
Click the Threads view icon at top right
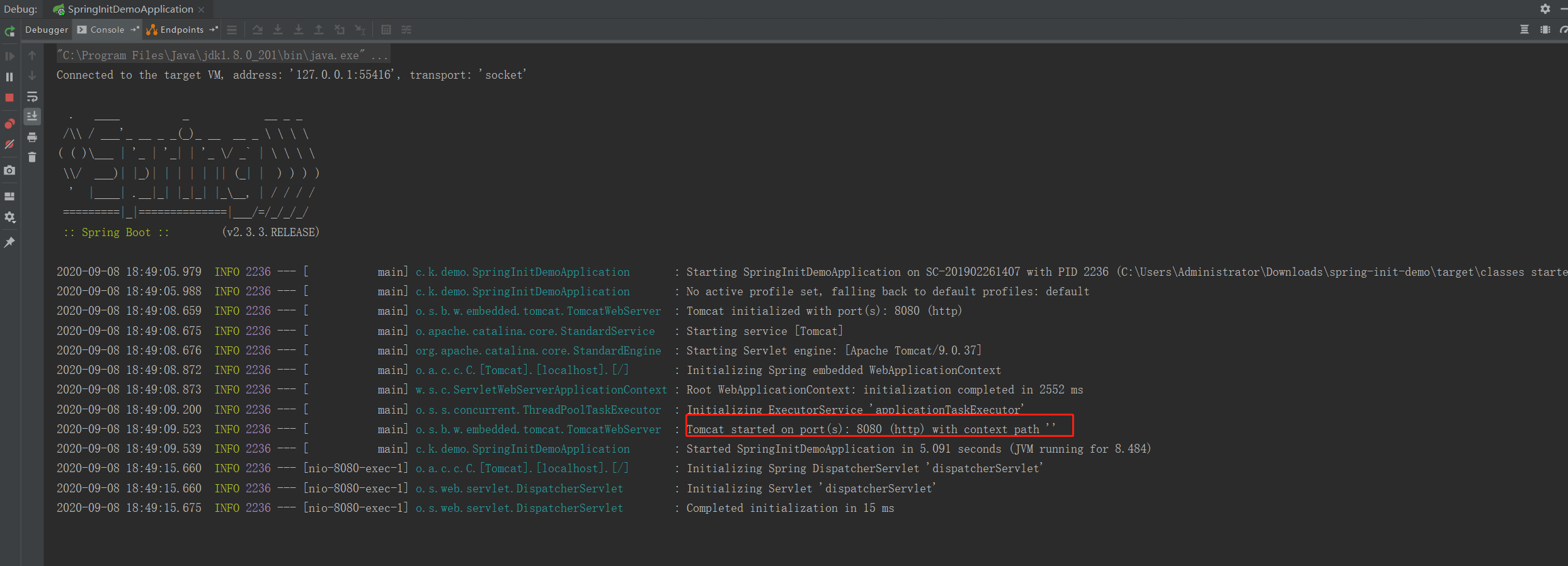[x=1525, y=30]
